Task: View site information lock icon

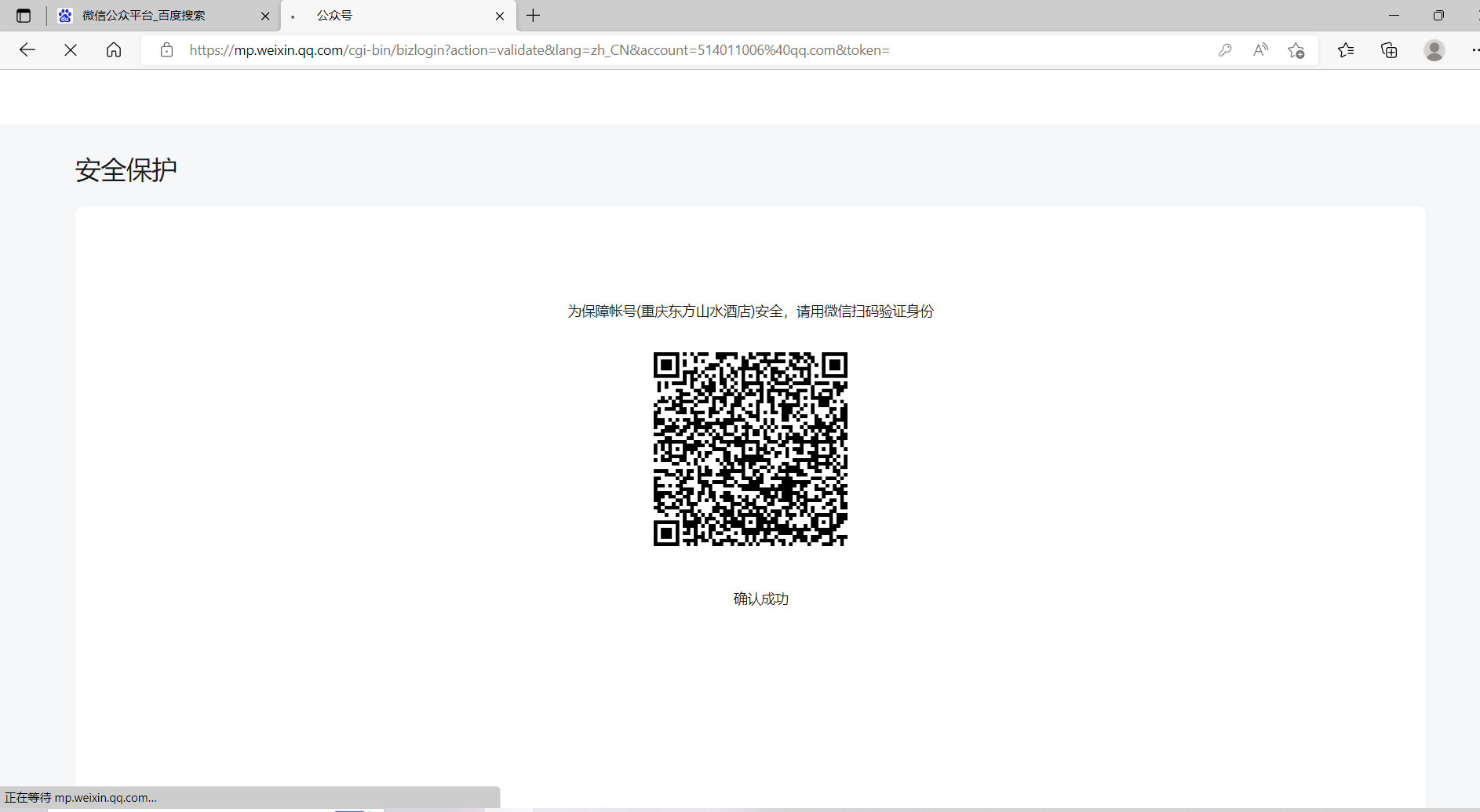Action: (166, 50)
